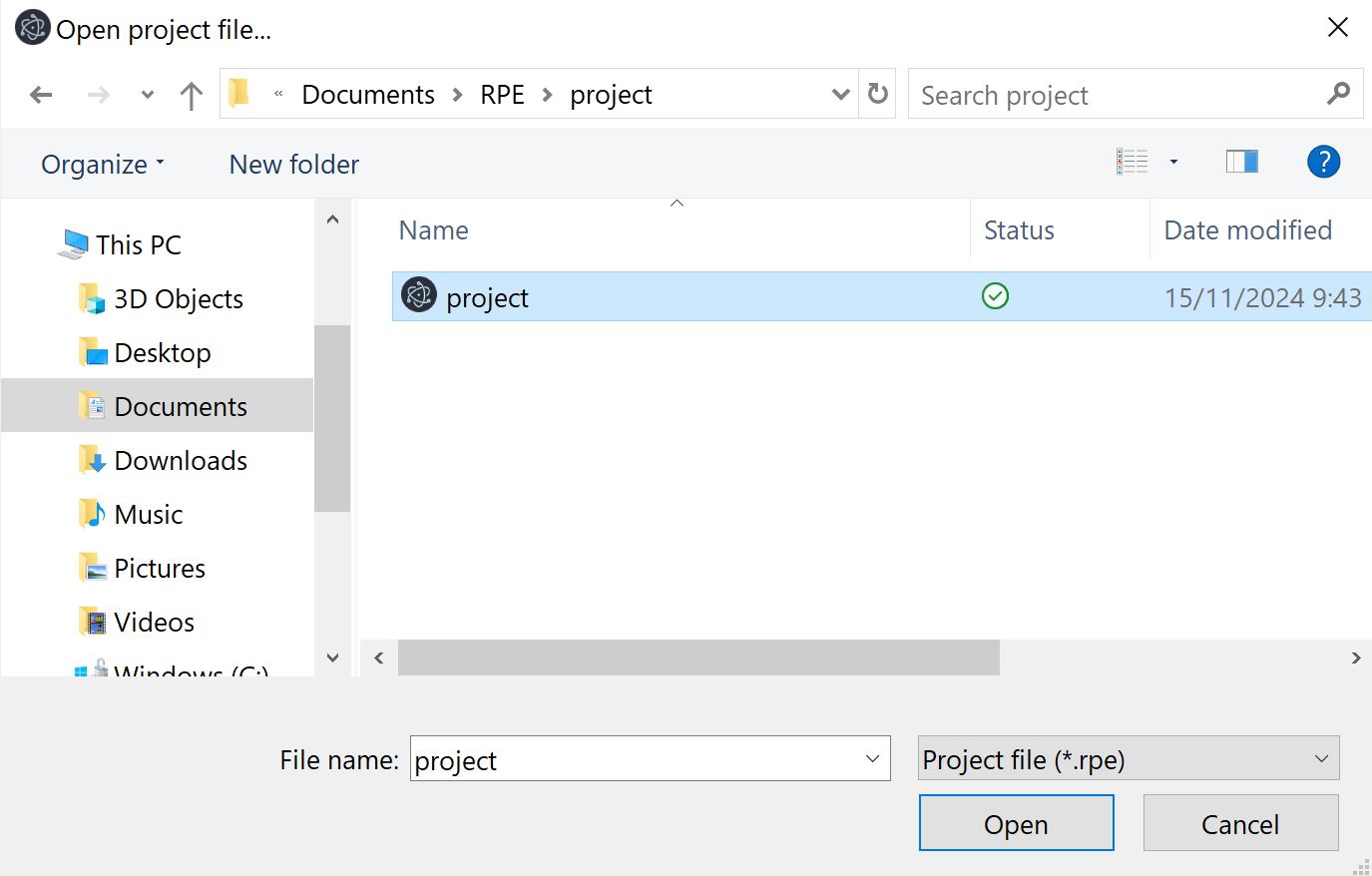This screenshot has width=1372, height=876.
Task: Expand the chevron after Documents breadcrumb
Action: 458,95
